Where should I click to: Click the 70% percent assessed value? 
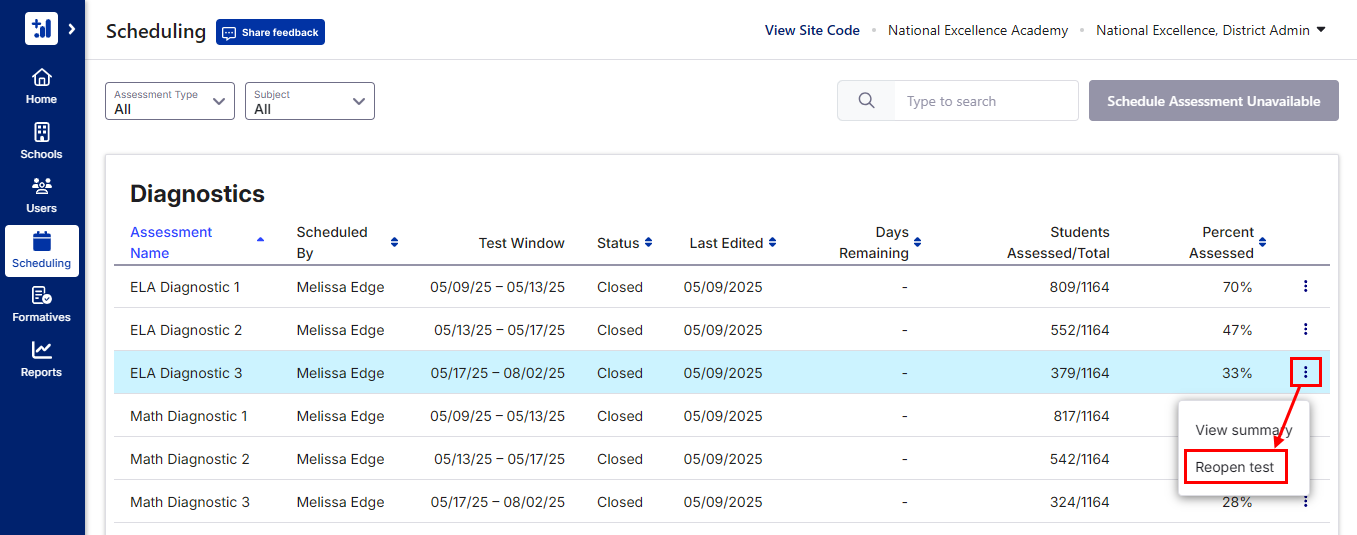click(1237, 287)
